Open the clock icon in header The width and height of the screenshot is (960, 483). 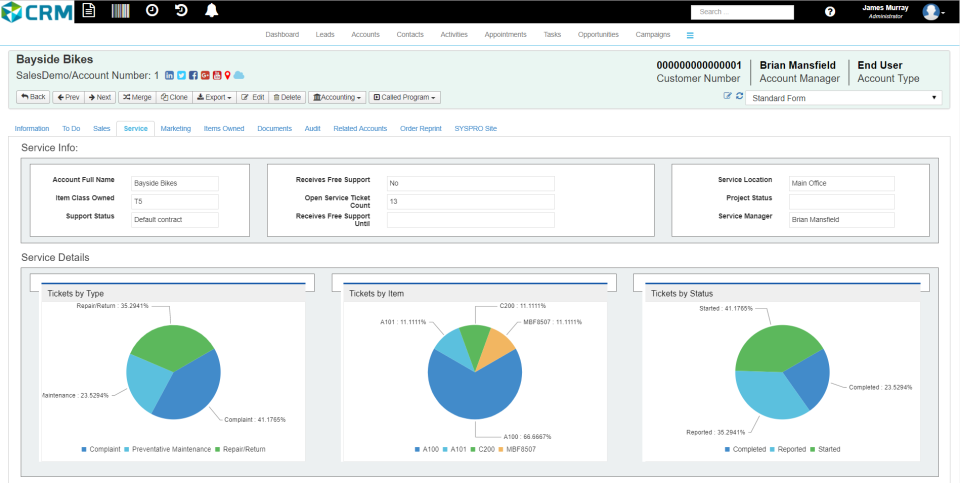(152, 10)
